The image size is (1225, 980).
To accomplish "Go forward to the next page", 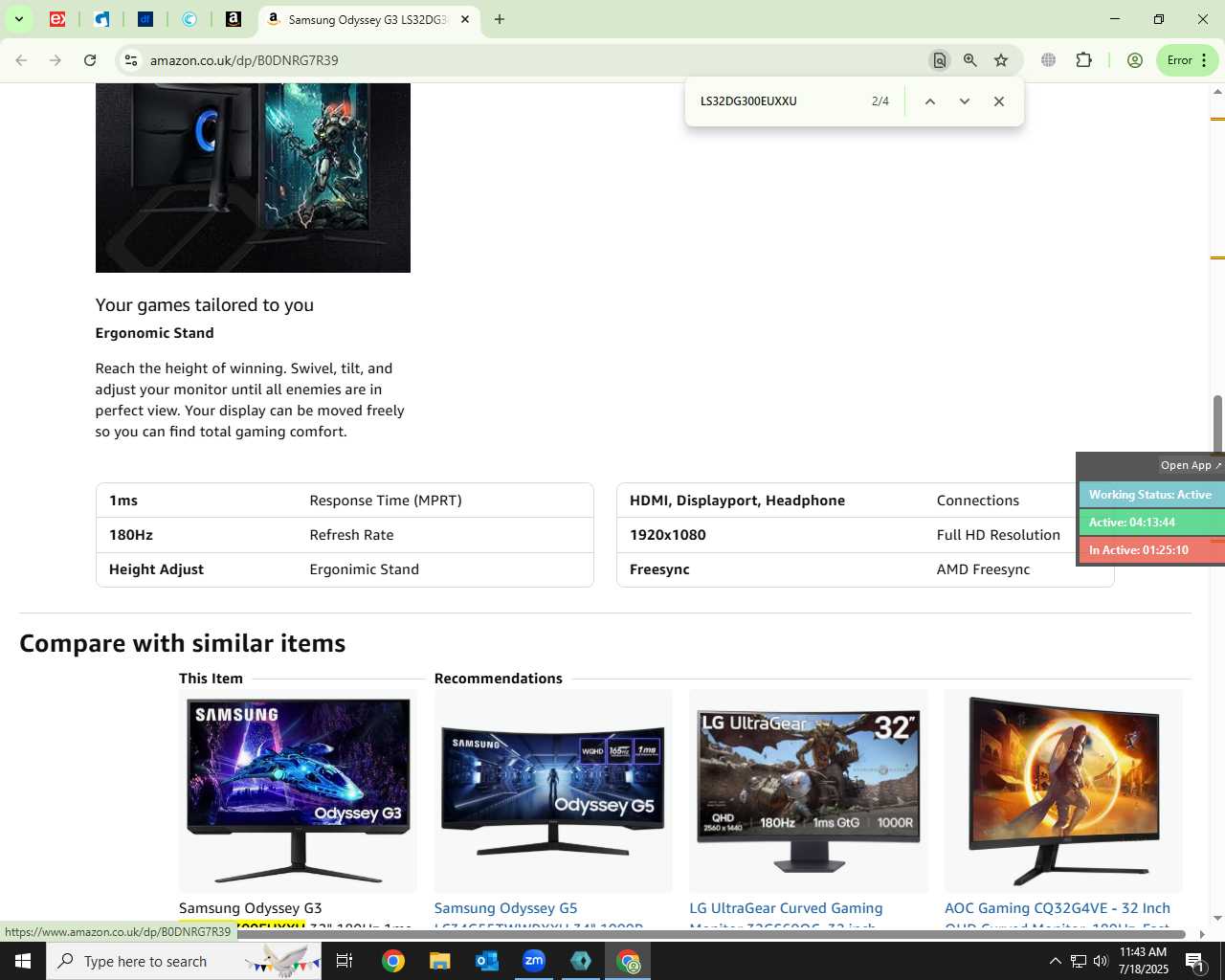I will (x=56, y=60).
